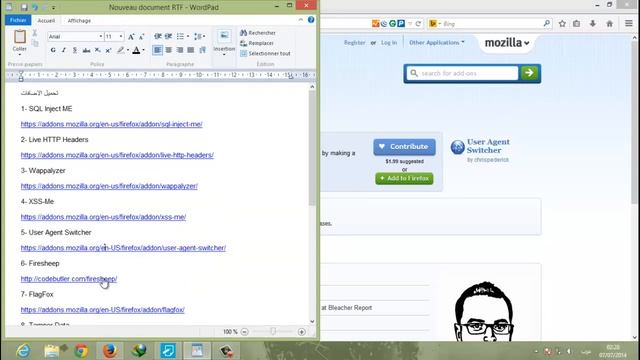Open bullet list style dropdown arrow
The image size is (640, 360).
tap(188, 36)
